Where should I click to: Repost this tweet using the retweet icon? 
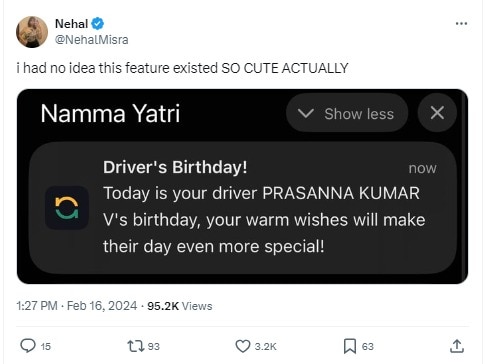pos(136,346)
